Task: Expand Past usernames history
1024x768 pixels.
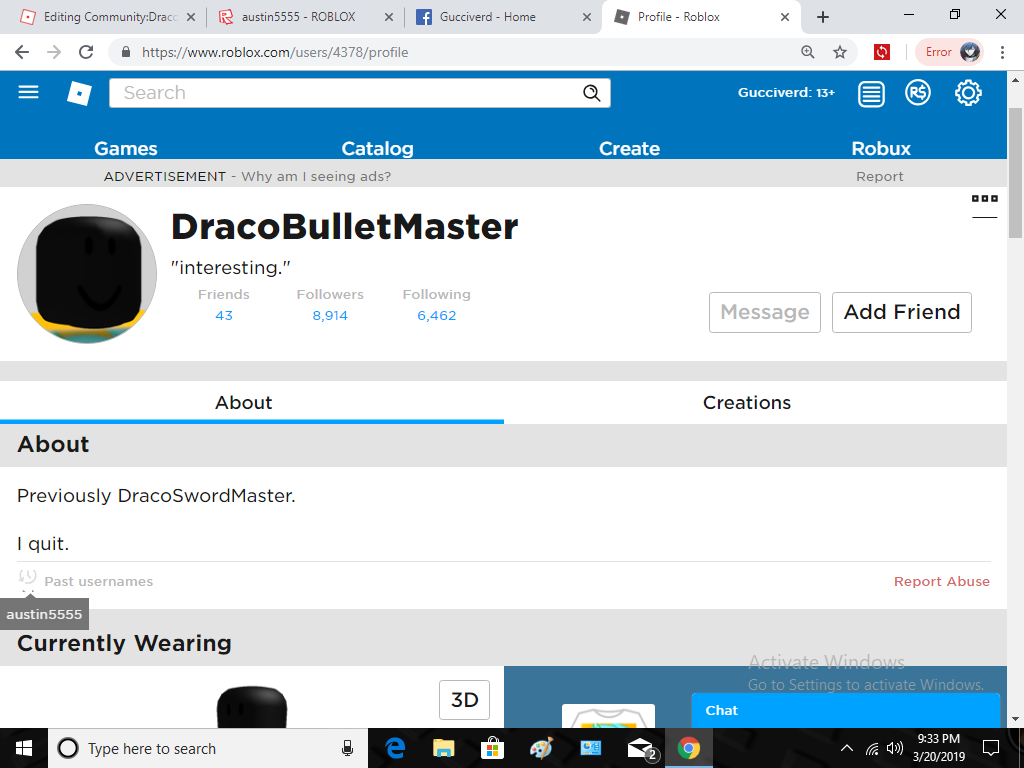Action: (98, 581)
